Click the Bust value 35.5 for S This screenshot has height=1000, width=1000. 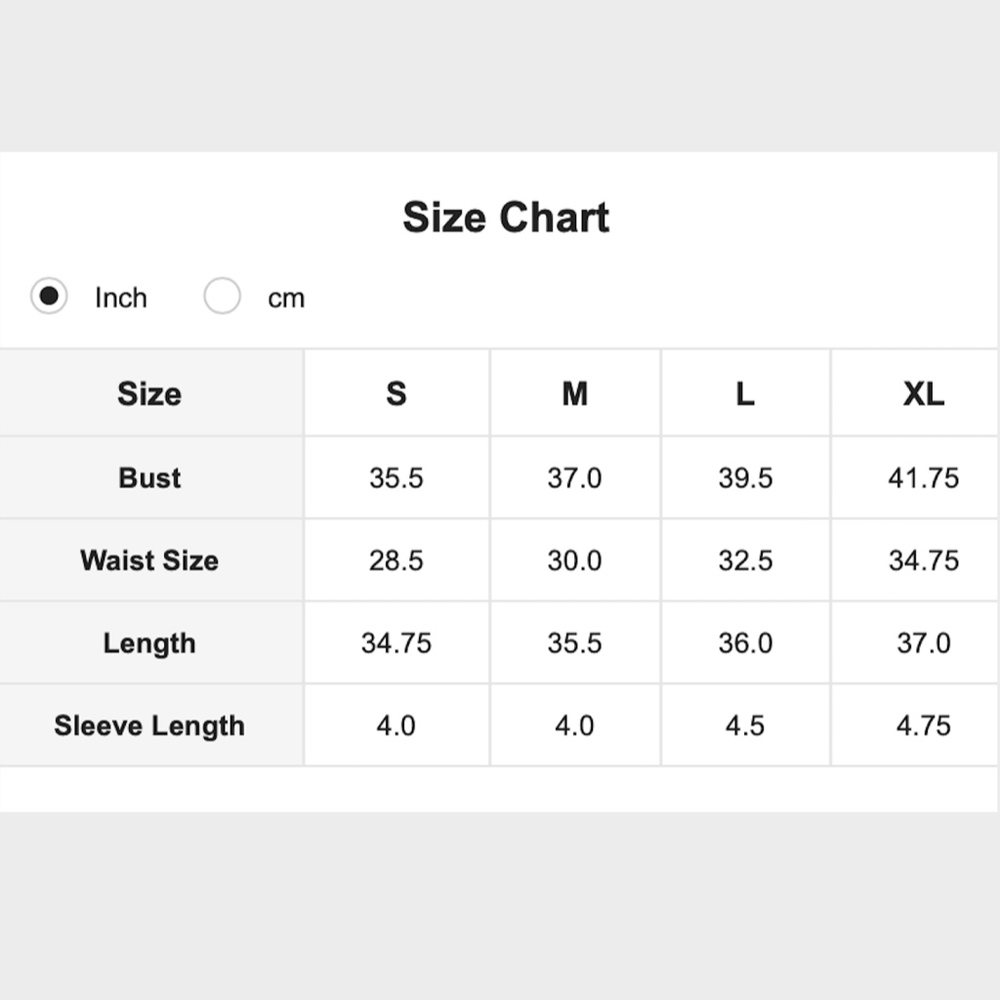396,478
